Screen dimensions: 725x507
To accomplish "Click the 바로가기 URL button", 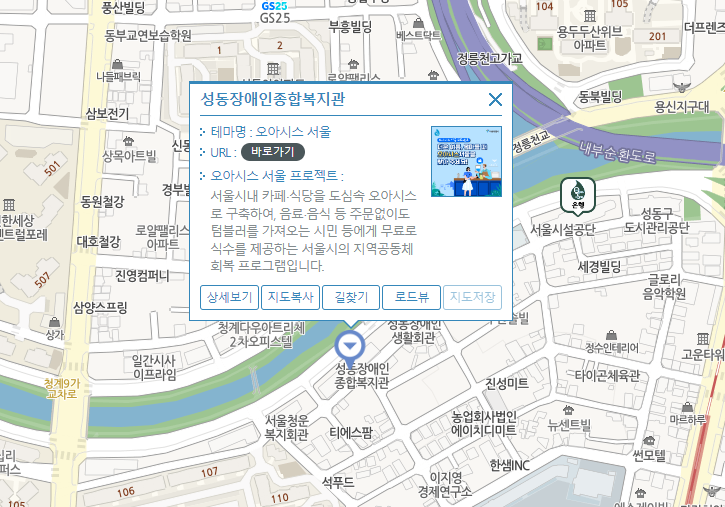I will click(273, 152).
